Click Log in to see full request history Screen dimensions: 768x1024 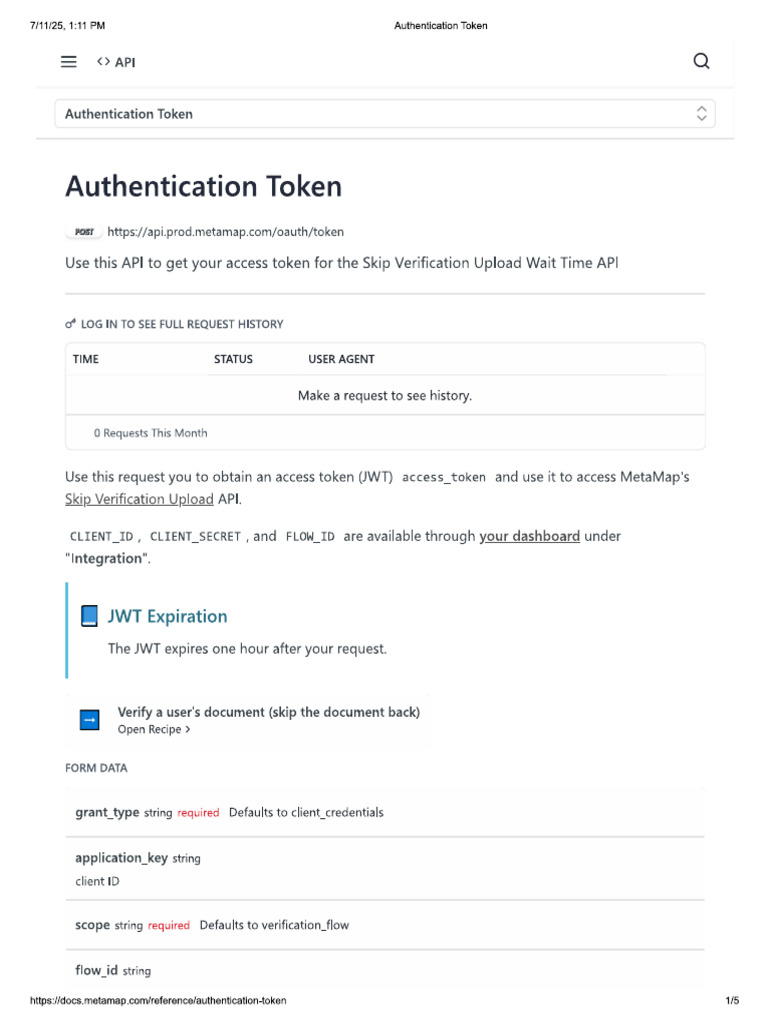[x=182, y=324]
